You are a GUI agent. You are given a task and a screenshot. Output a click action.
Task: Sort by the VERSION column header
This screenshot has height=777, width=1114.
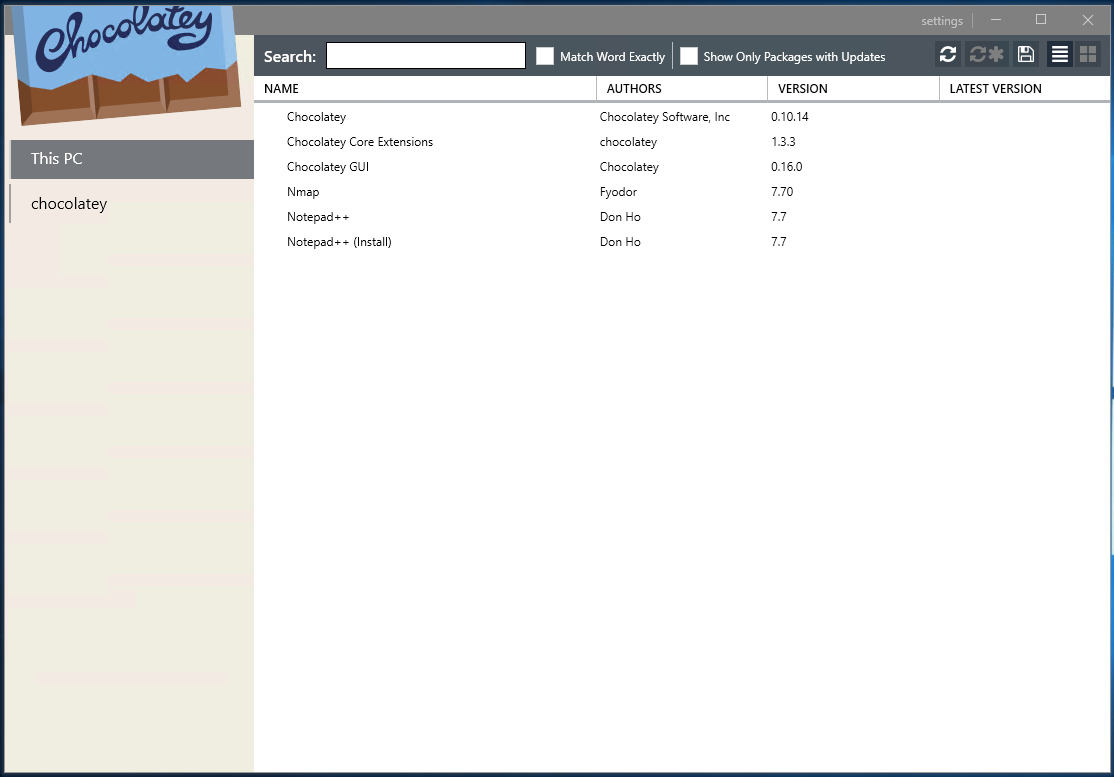tap(802, 88)
